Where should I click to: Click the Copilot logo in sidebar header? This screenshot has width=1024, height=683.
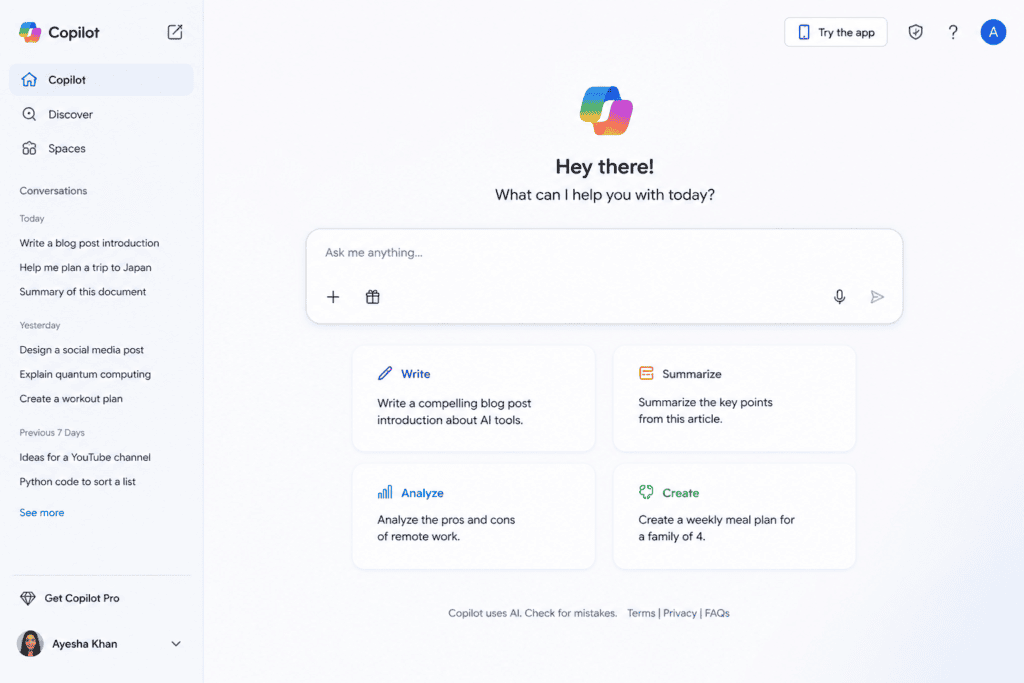click(30, 32)
